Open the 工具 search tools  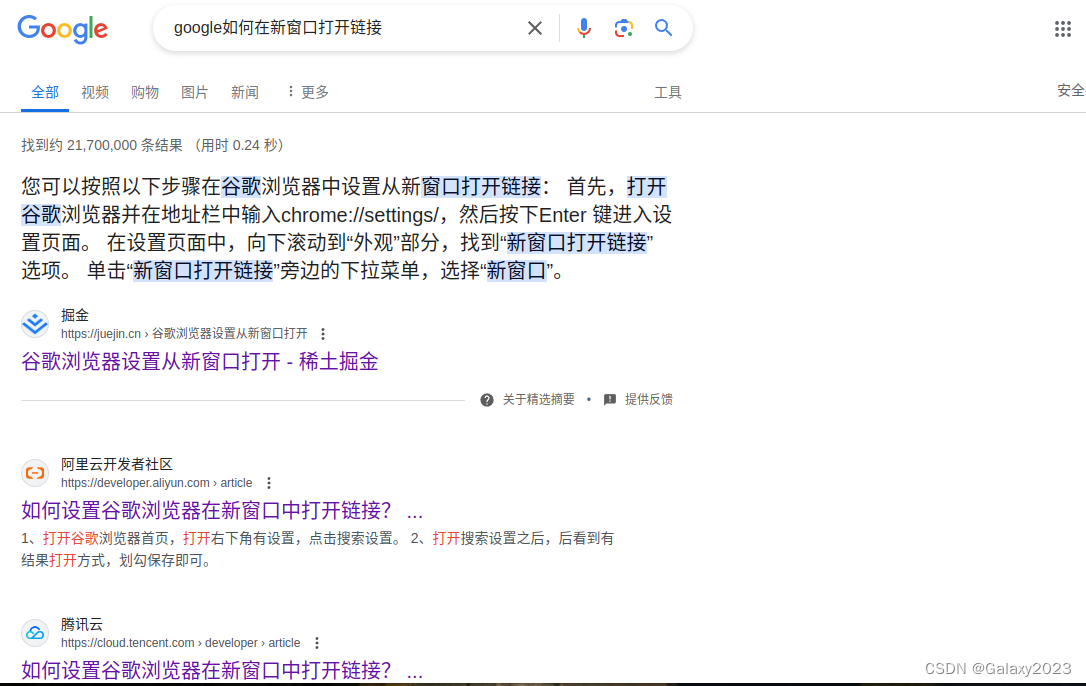click(x=668, y=92)
